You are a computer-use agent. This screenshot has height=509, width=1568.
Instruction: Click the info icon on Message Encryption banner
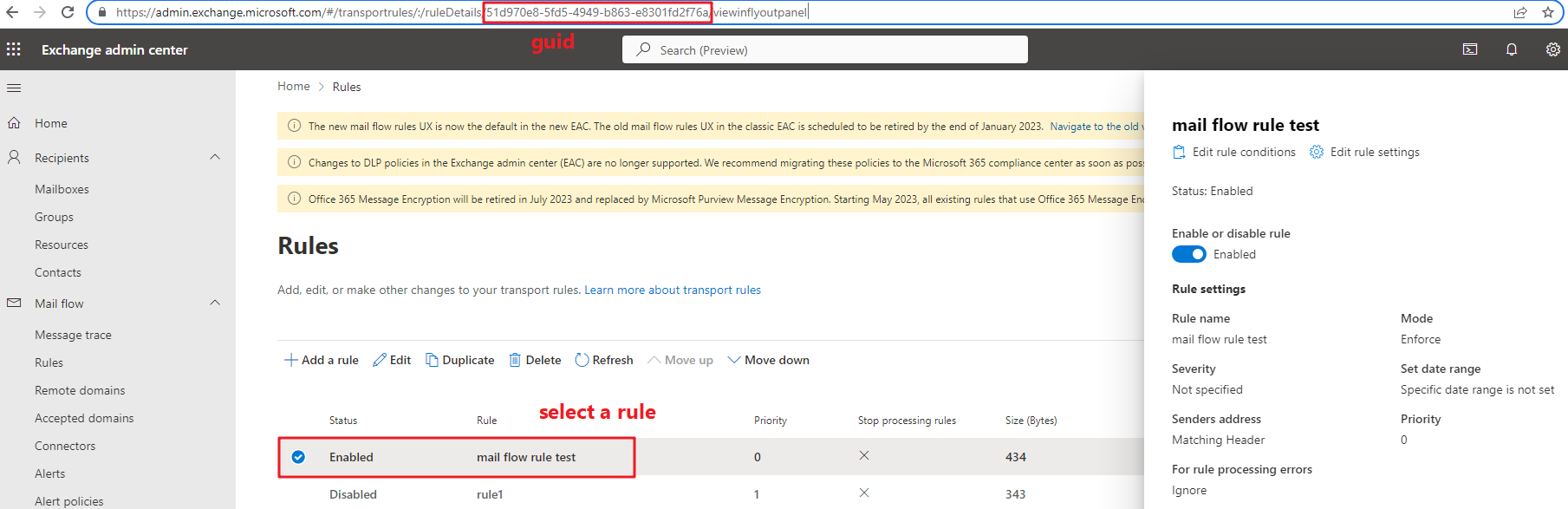[294, 199]
